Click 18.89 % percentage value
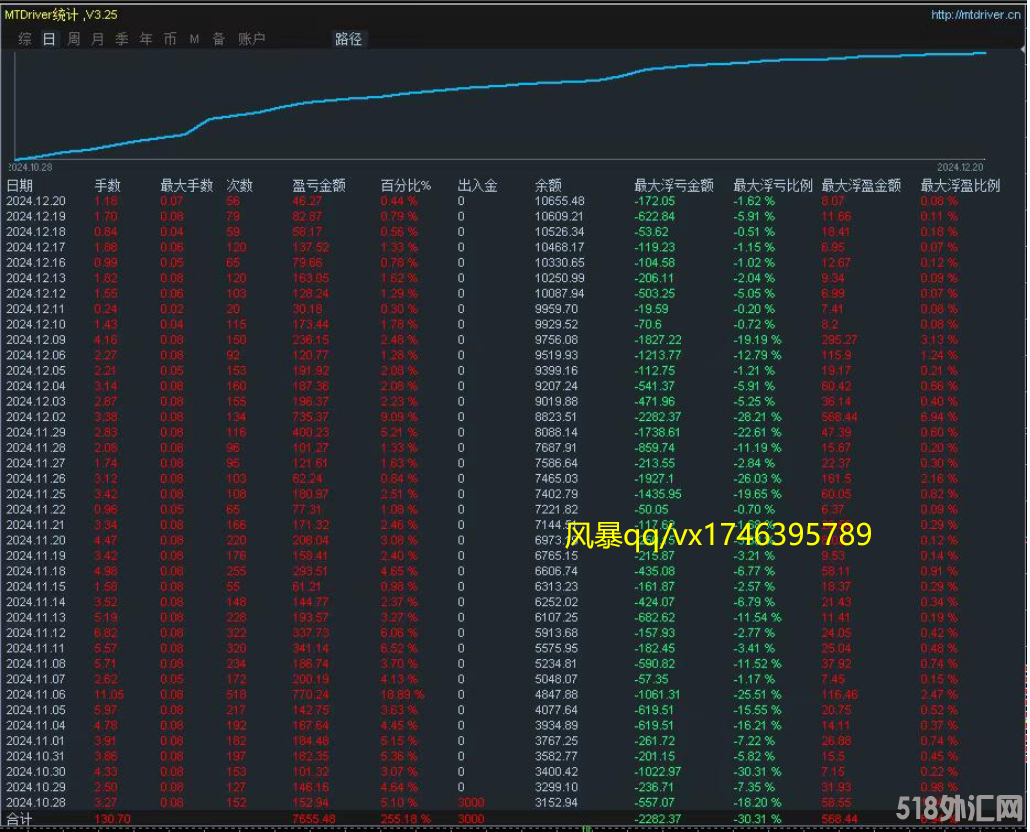 pyautogui.click(x=403, y=695)
